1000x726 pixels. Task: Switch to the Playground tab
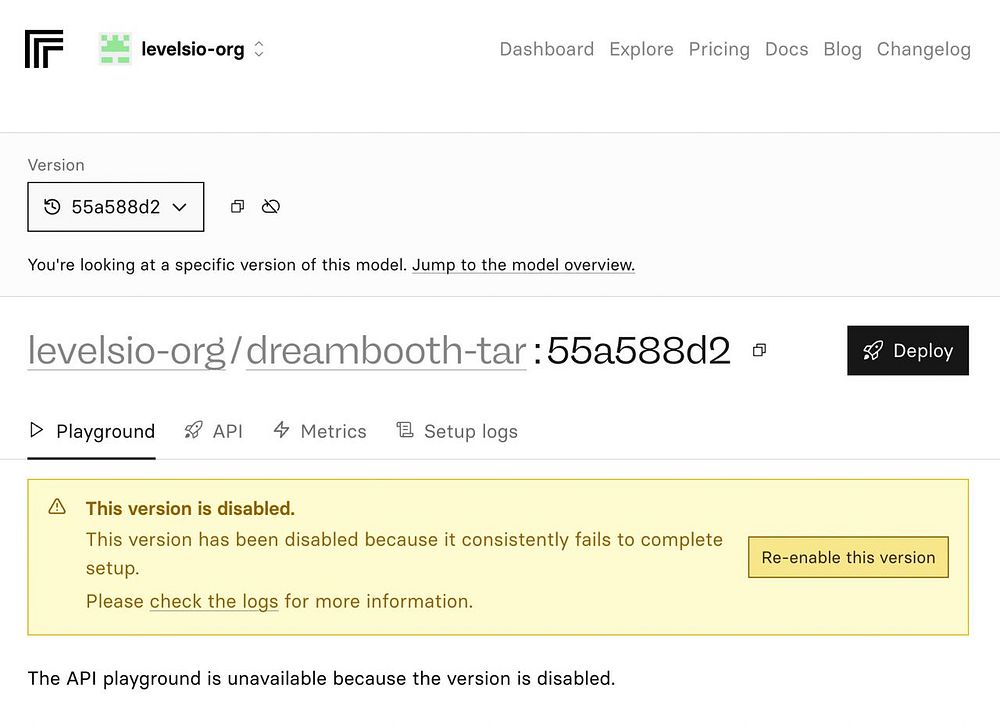pos(92,431)
